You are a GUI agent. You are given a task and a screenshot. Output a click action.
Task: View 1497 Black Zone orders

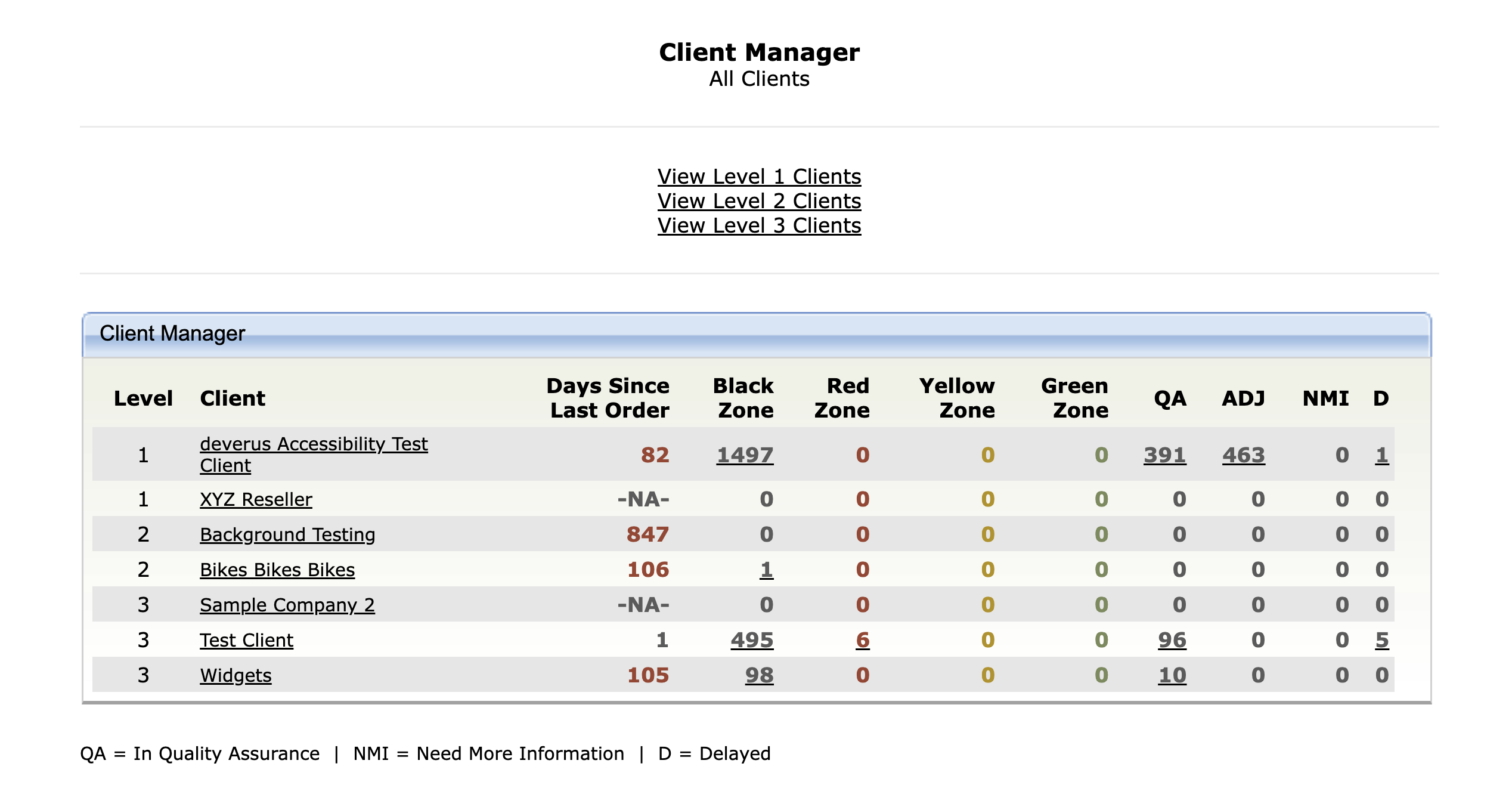pos(745,455)
